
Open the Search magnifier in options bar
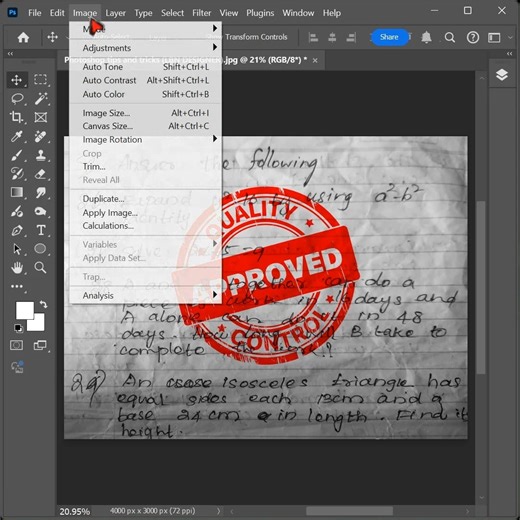pyautogui.click(x=450, y=37)
